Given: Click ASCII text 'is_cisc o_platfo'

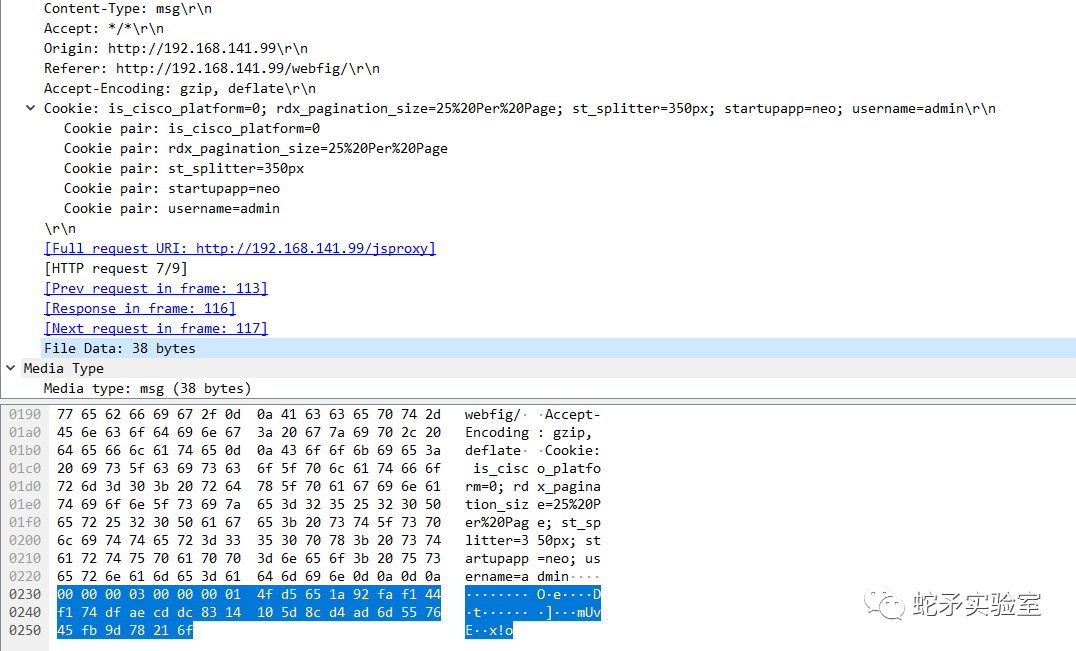Looking at the screenshot, I should click(x=537, y=469).
